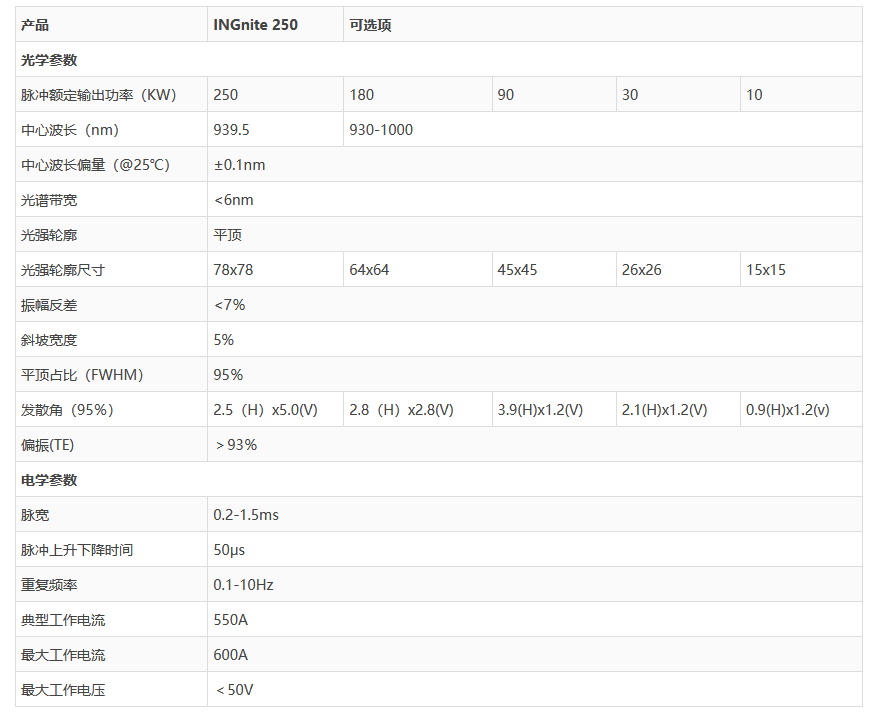Viewport: 879px width, 722px height.
Task: Click the 26x26 profile size cell
Action: 641,270
